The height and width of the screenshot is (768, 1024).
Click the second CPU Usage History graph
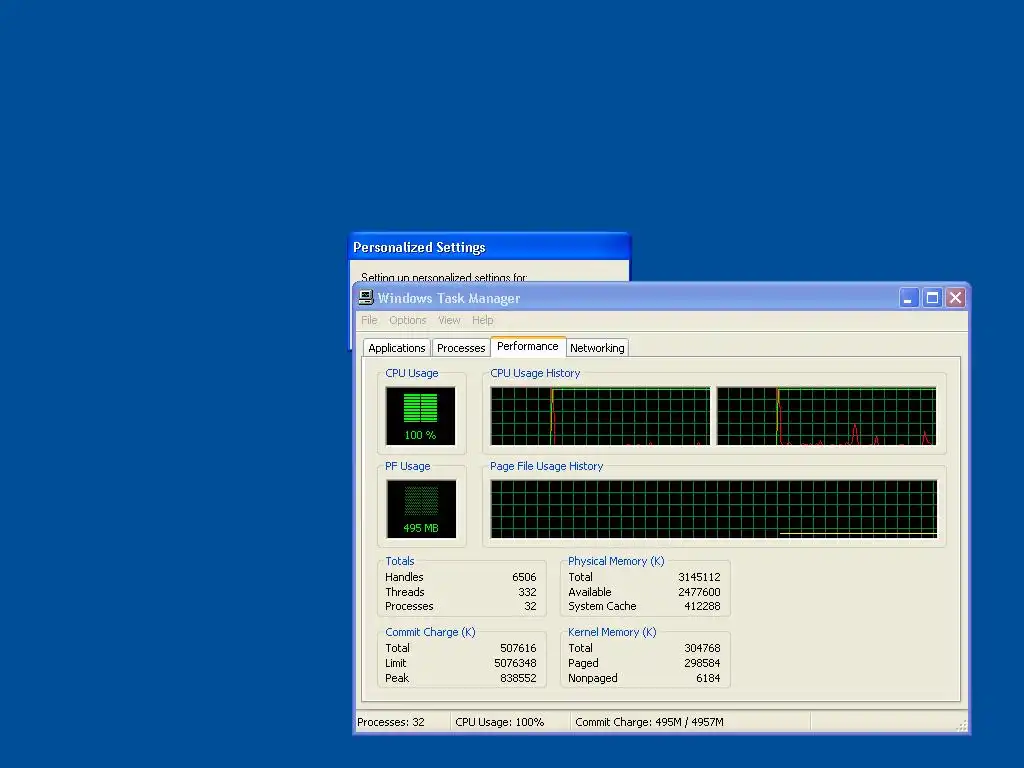click(x=827, y=416)
